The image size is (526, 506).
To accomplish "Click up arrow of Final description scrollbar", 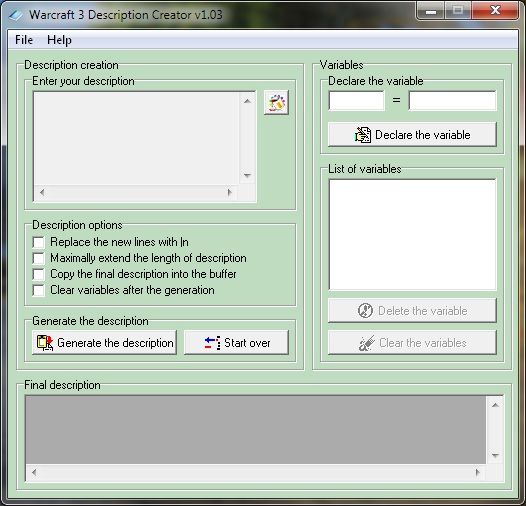I will coord(495,405).
